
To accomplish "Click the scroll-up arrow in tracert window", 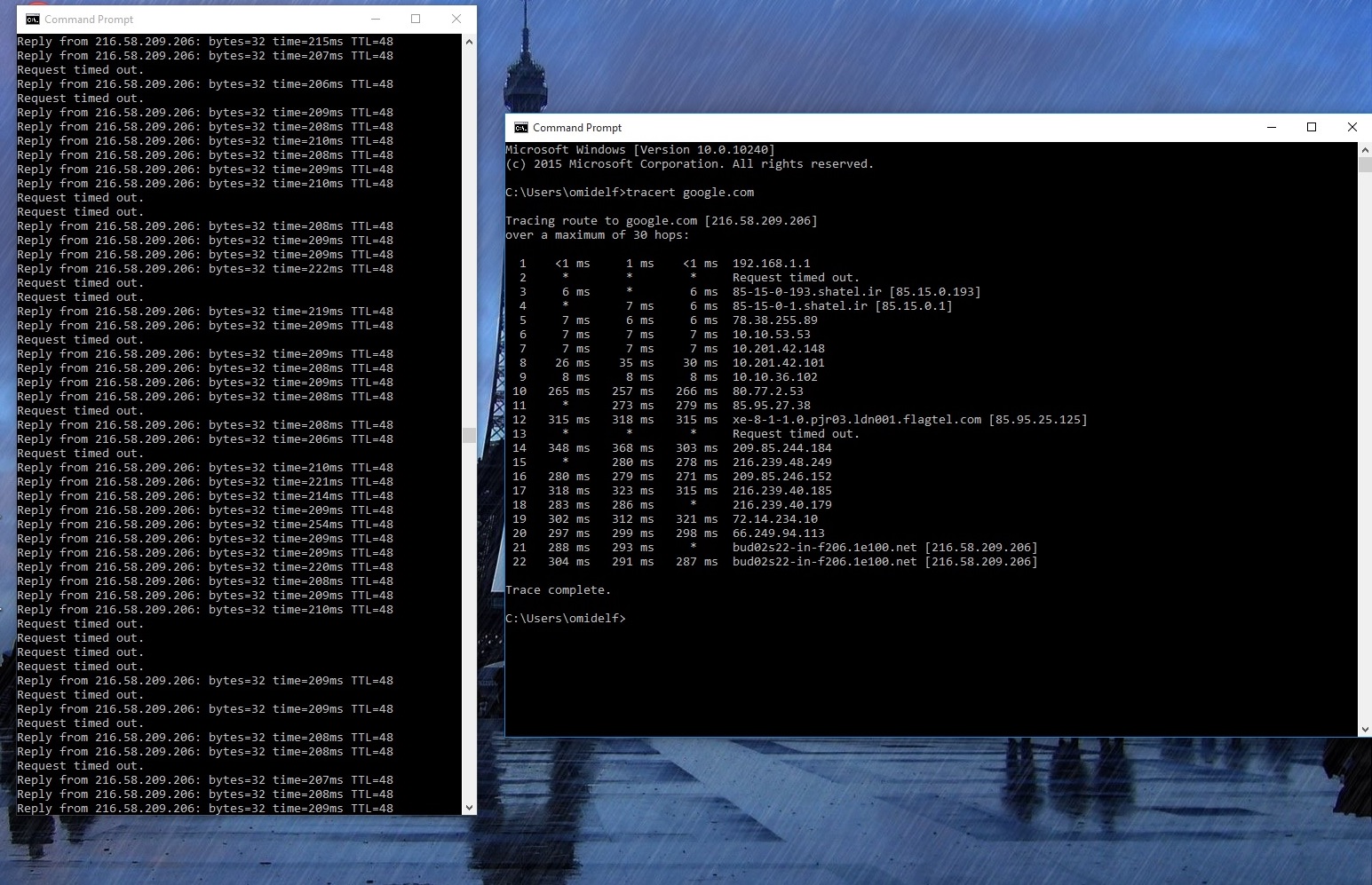I will tap(1365, 150).
